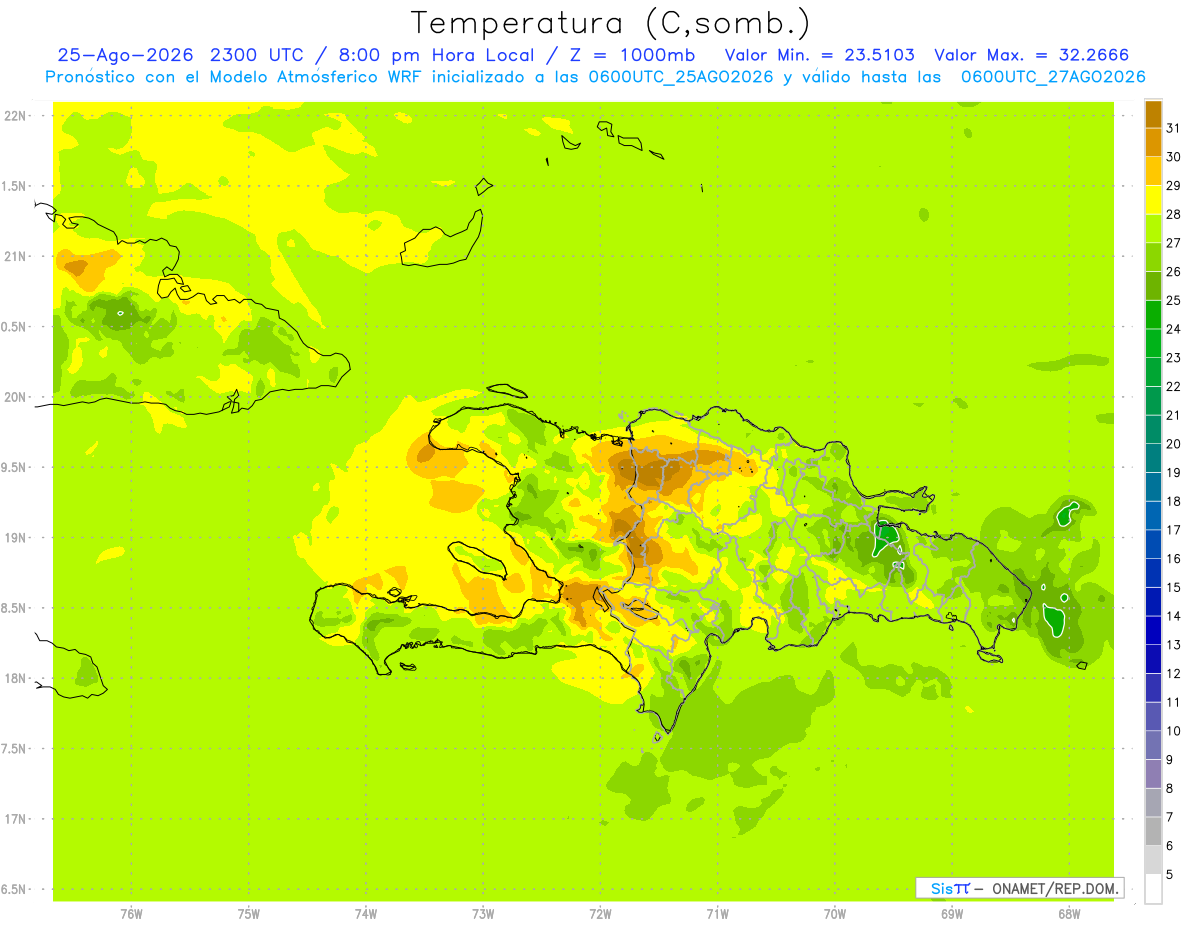Click the "69W" longitude label

(x=952, y=913)
